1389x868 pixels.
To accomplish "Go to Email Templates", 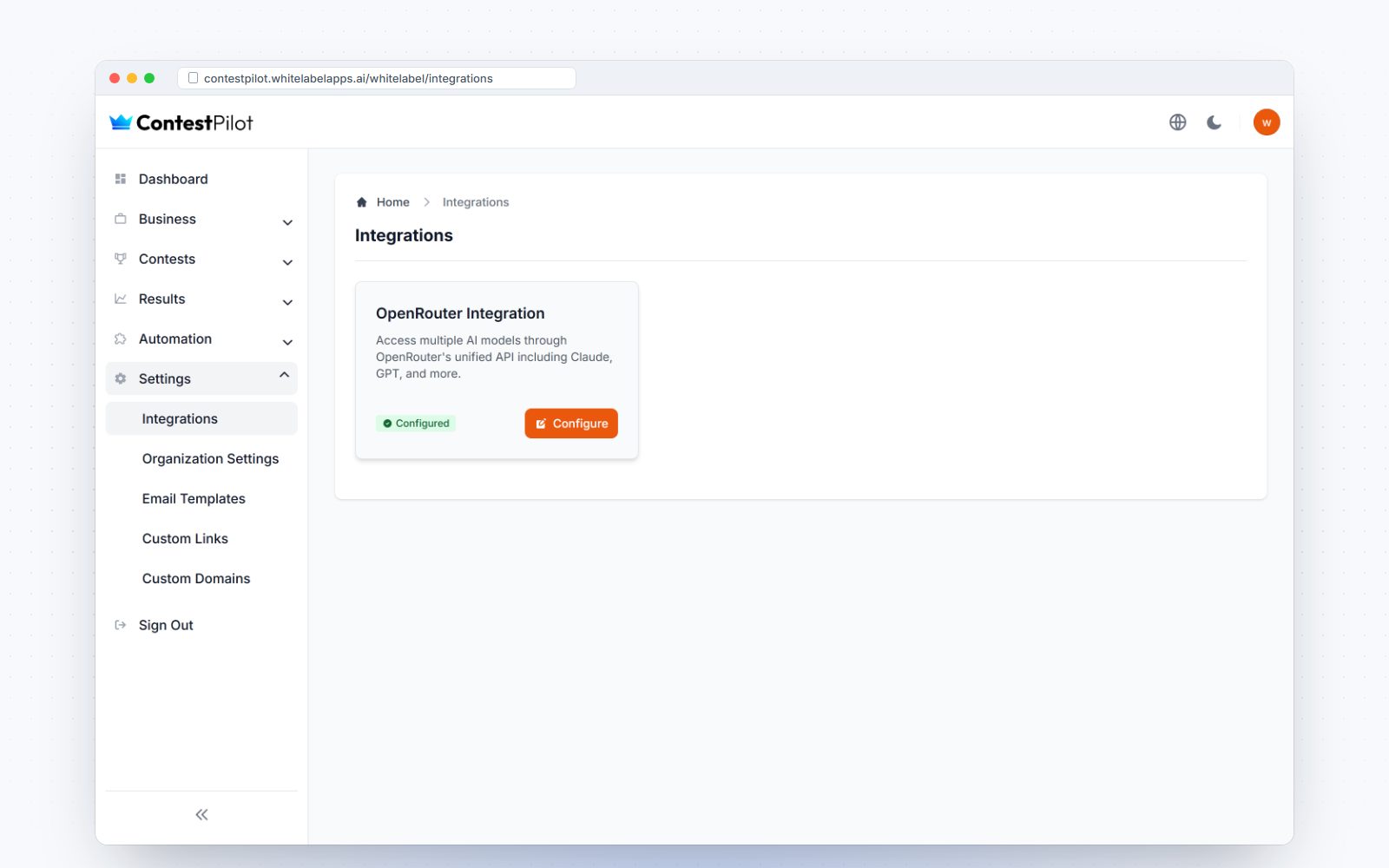I will pyautogui.click(x=201, y=498).
